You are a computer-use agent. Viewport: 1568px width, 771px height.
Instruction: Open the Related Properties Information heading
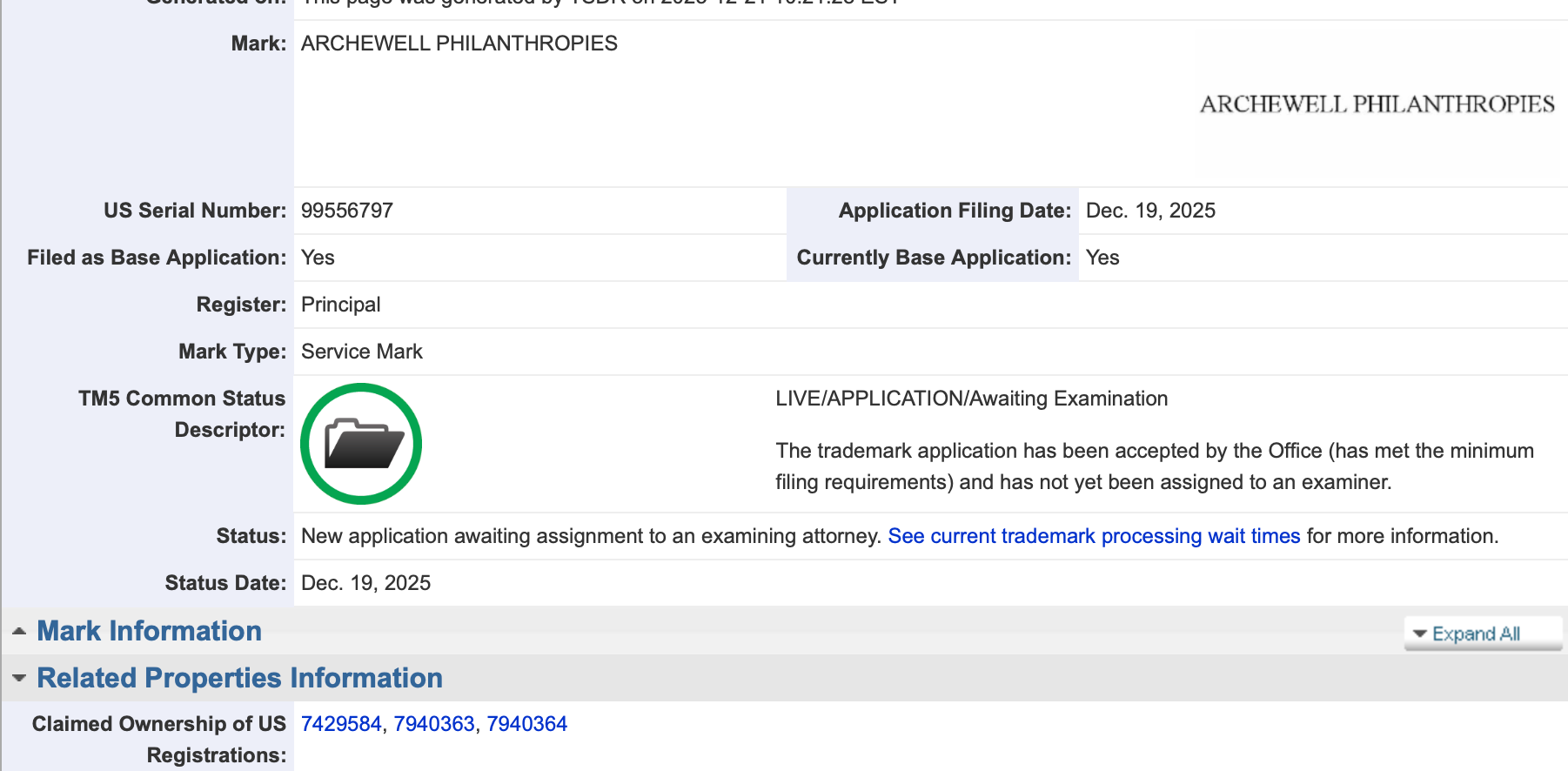239,678
